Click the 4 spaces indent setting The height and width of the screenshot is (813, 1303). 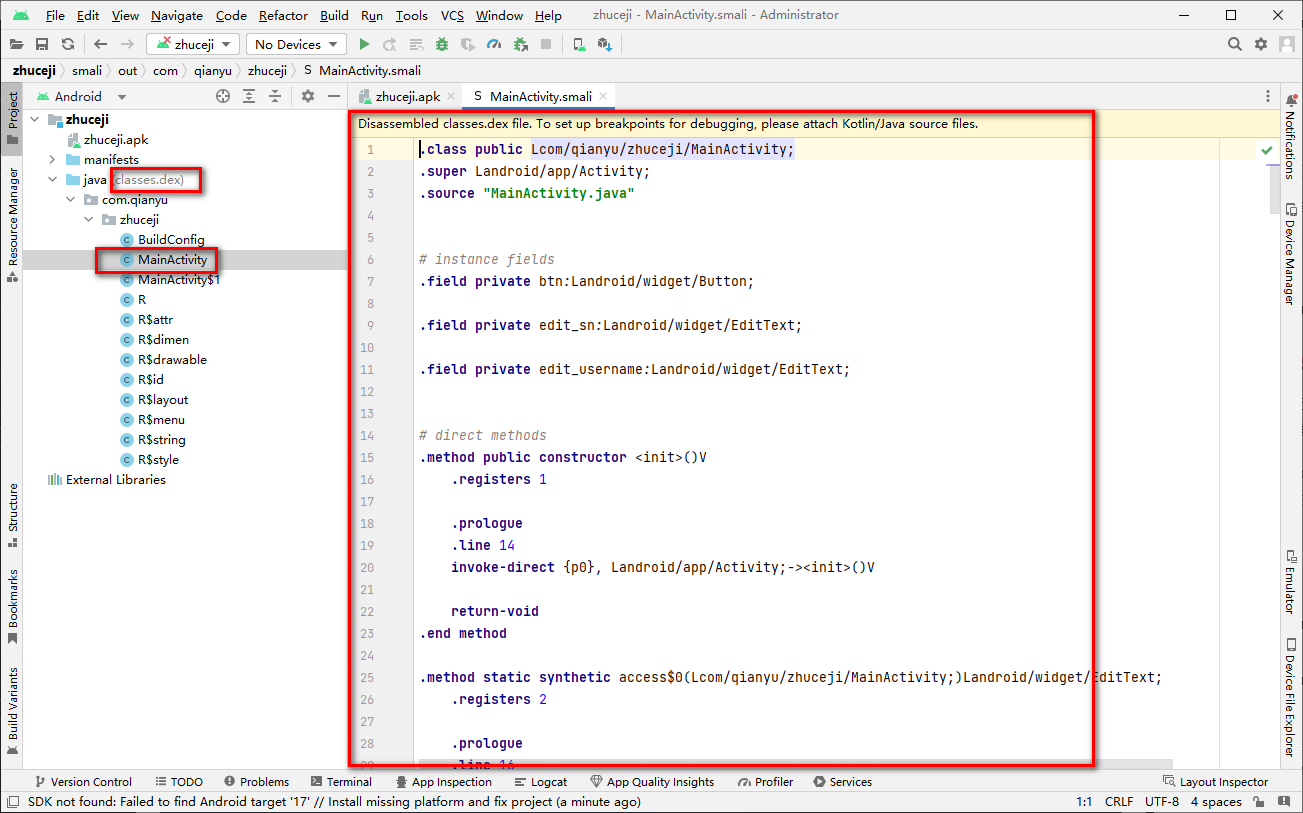(1216, 801)
